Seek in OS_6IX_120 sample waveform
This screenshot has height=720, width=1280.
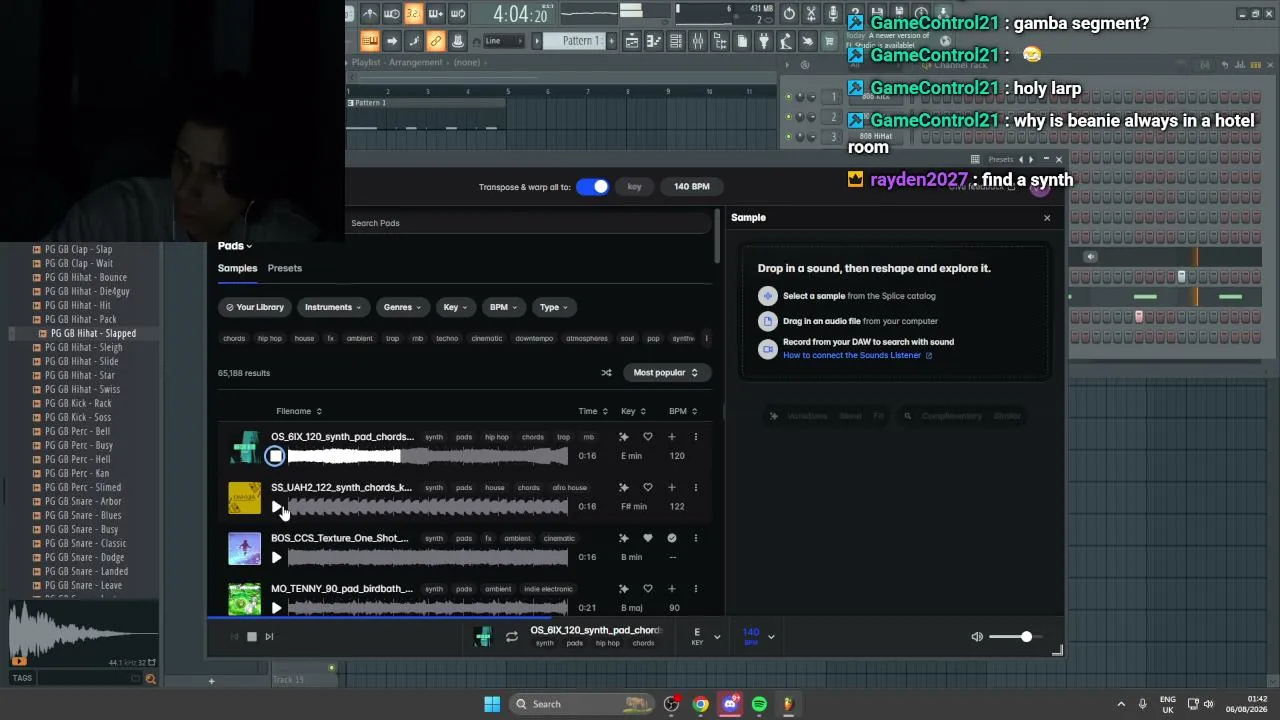[x=428, y=457]
